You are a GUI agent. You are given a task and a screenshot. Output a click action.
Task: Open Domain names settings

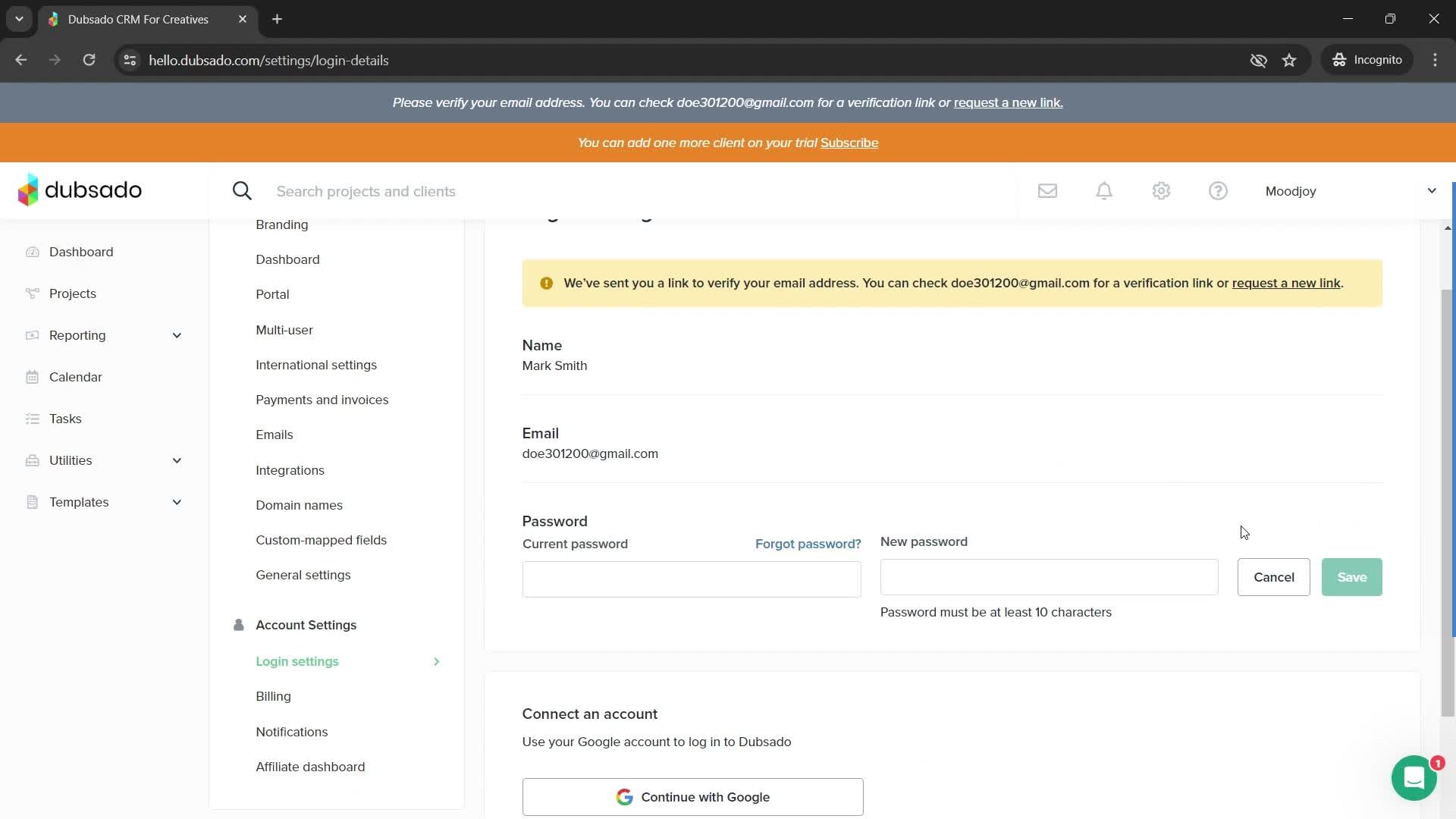(299, 505)
